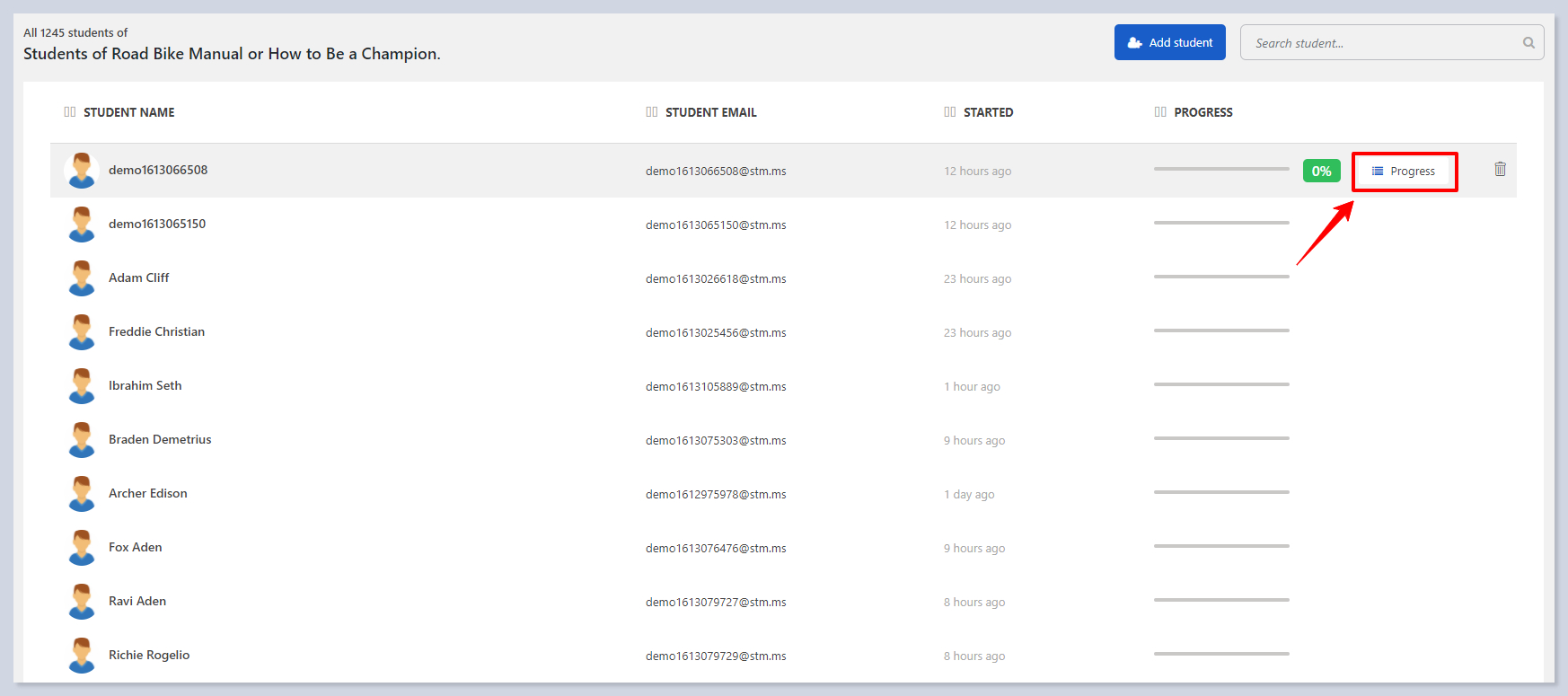Sort by Student Name column icon
1568x696 pixels.
(70, 112)
